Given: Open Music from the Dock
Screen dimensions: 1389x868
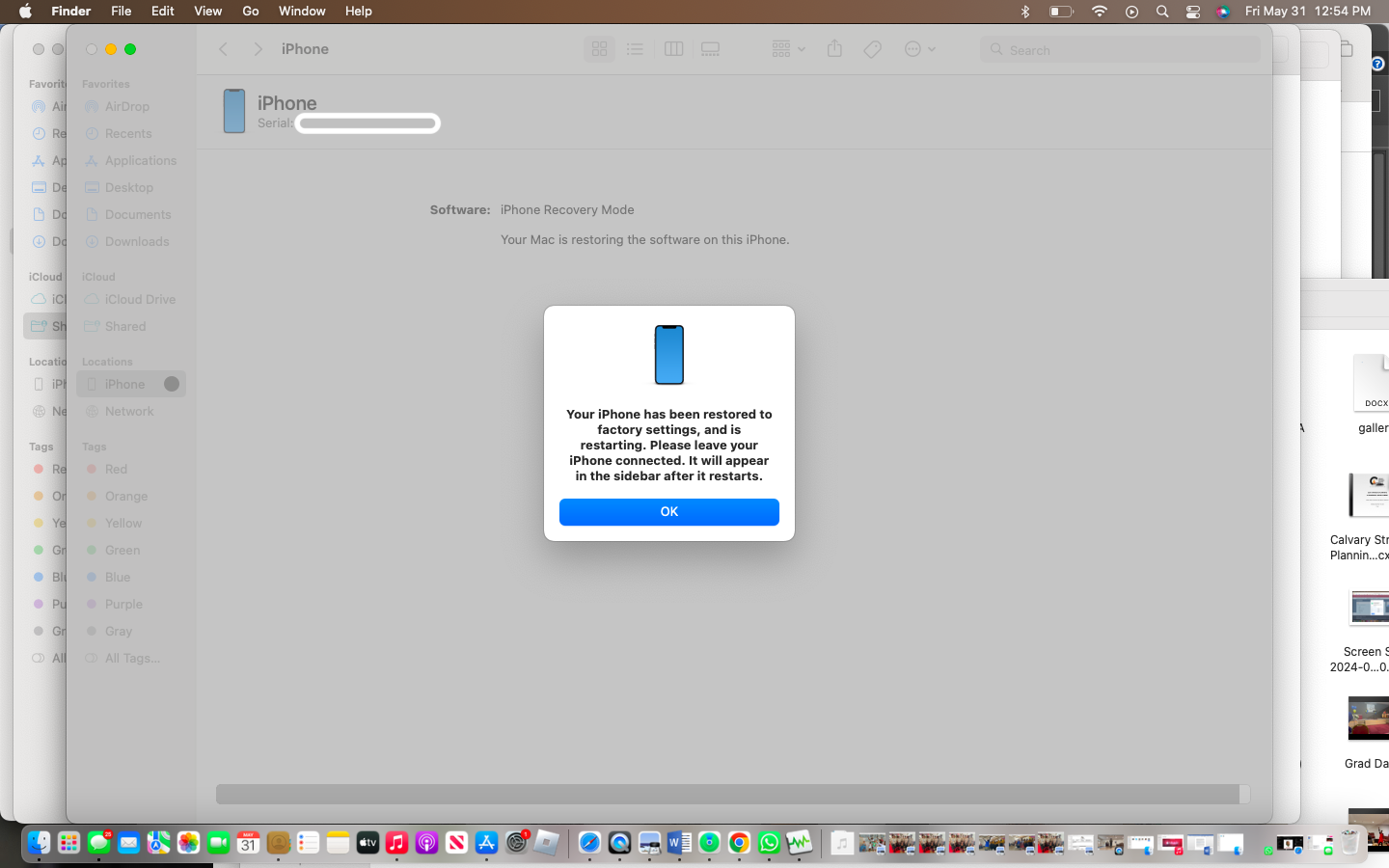Looking at the screenshot, I should click(396, 843).
